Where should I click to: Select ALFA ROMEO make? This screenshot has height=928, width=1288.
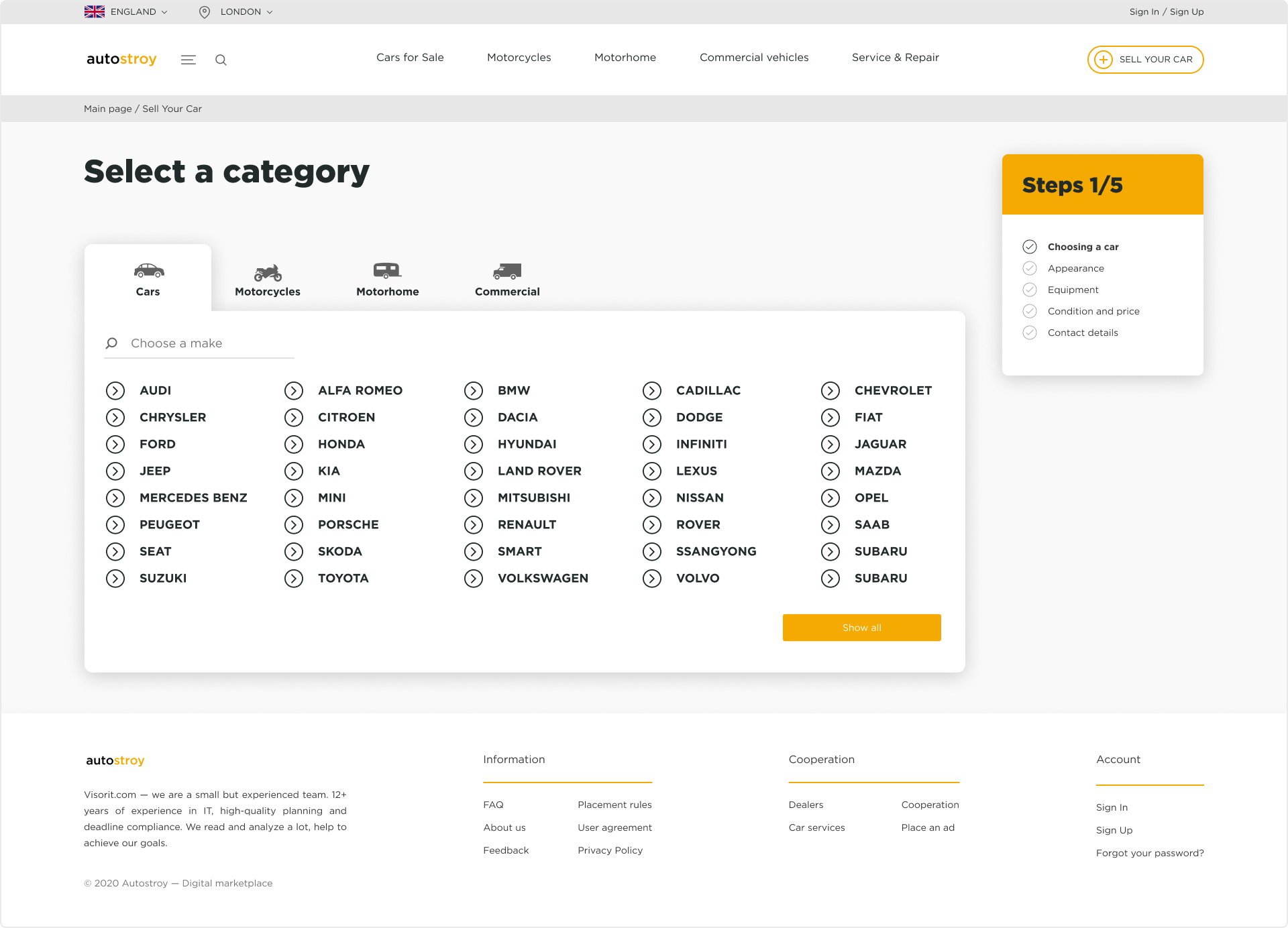pos(360,390)
